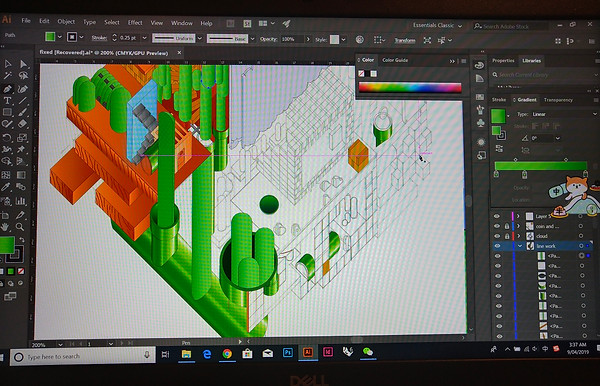This screenshot has width=600, height=386.
Task: Open the Color Guide tab
Action: pos(395,60)
